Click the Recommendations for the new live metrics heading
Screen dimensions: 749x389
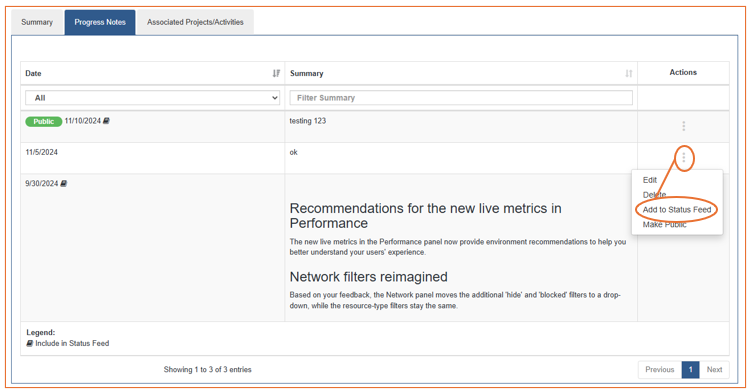[x=426, y=216]
